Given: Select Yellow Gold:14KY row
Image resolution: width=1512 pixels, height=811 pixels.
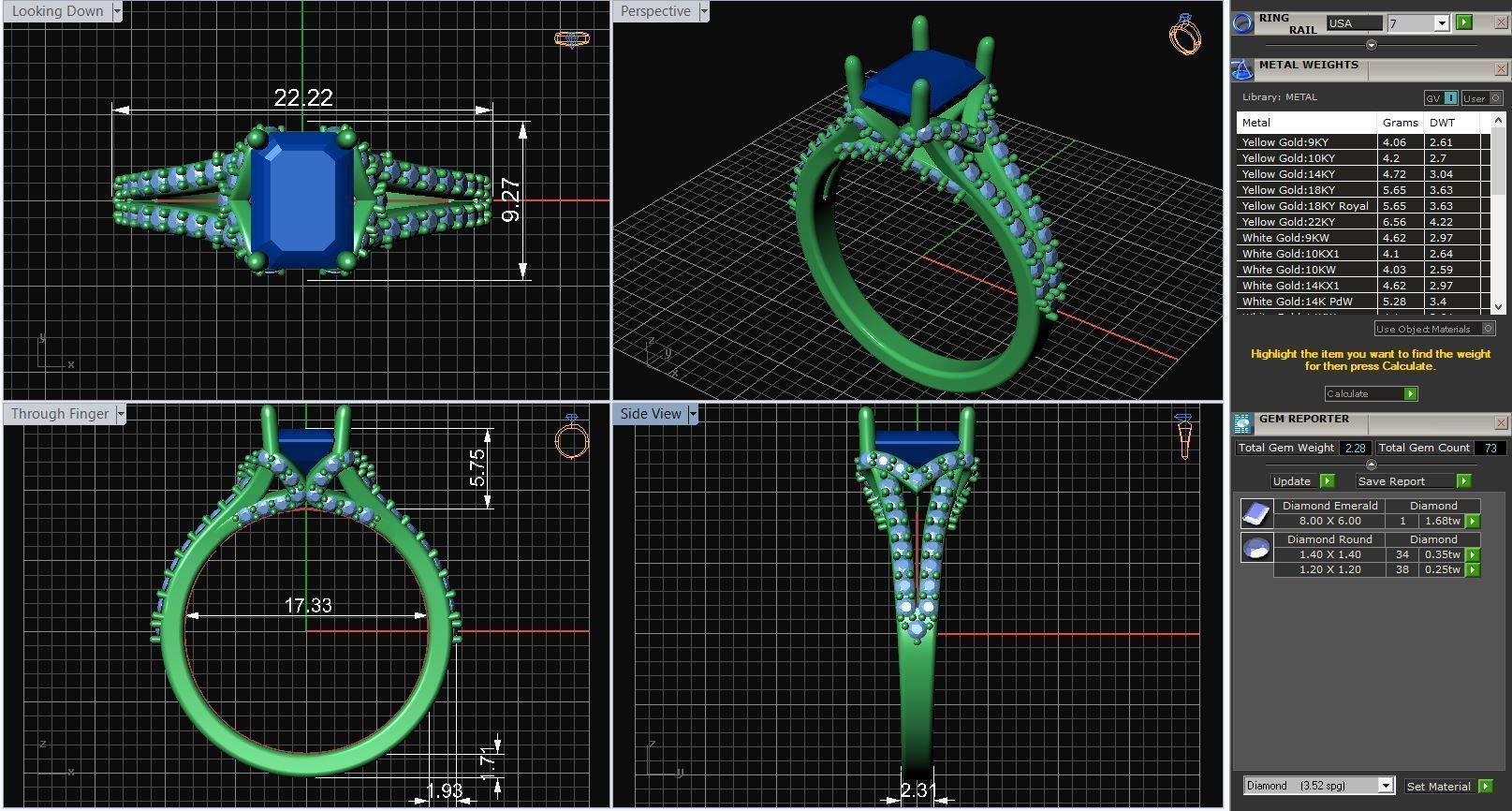Looking at the screenshot, I should [x=1364, y=174].
